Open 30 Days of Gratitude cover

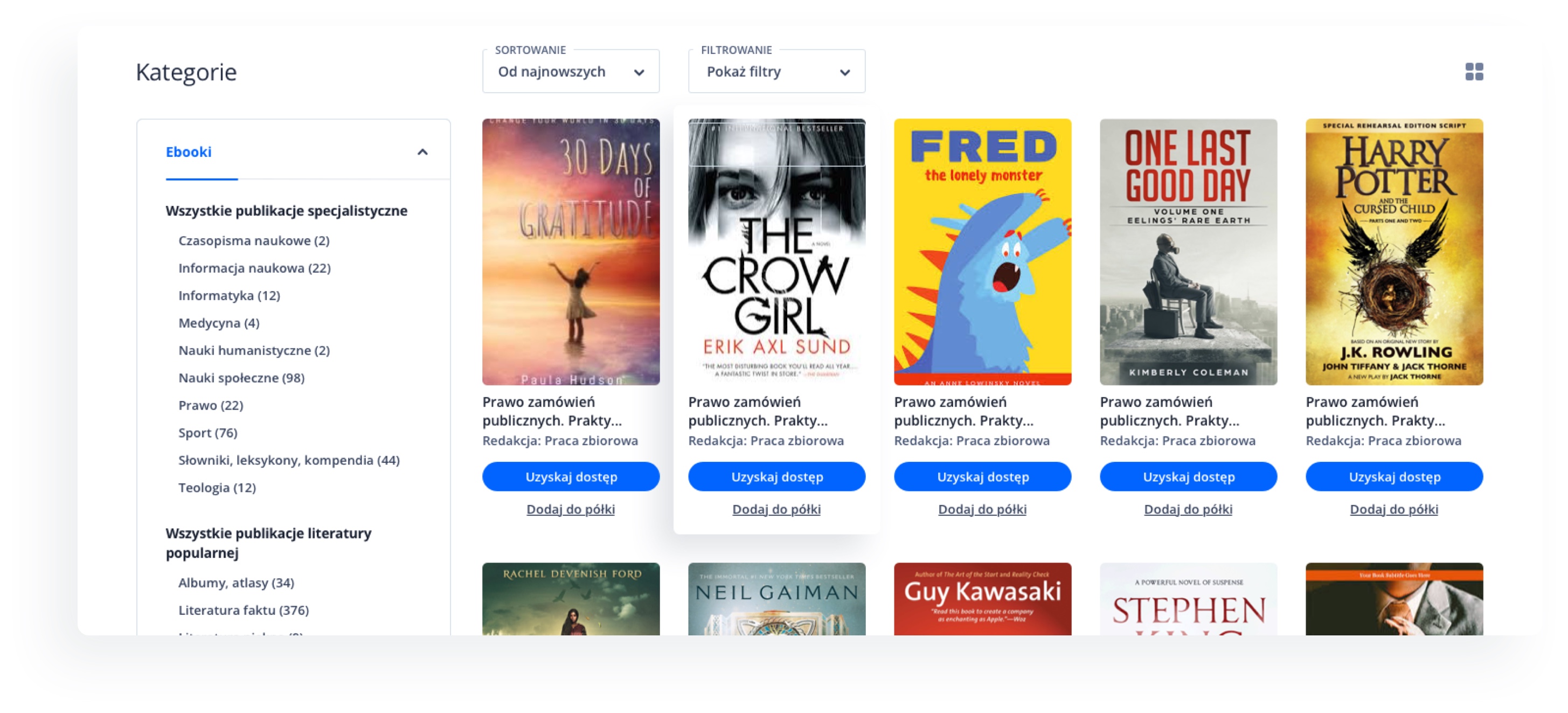pyautogui.click(x=570, y=252)
